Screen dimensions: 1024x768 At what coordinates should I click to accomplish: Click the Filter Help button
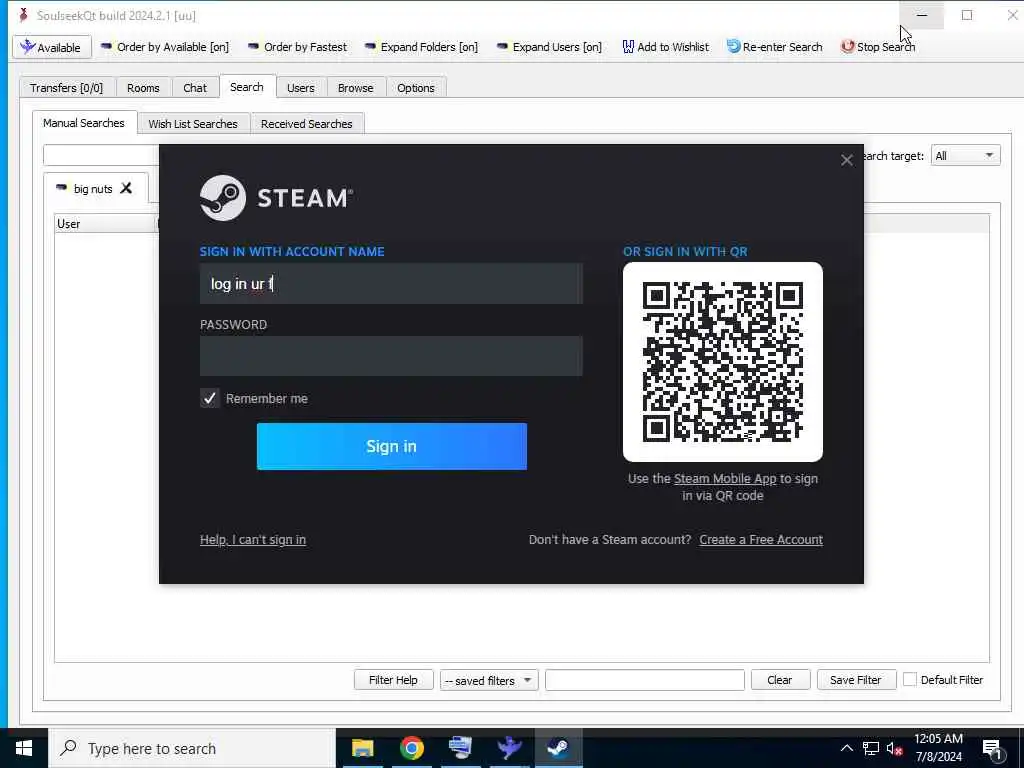[x=393, y=680]
